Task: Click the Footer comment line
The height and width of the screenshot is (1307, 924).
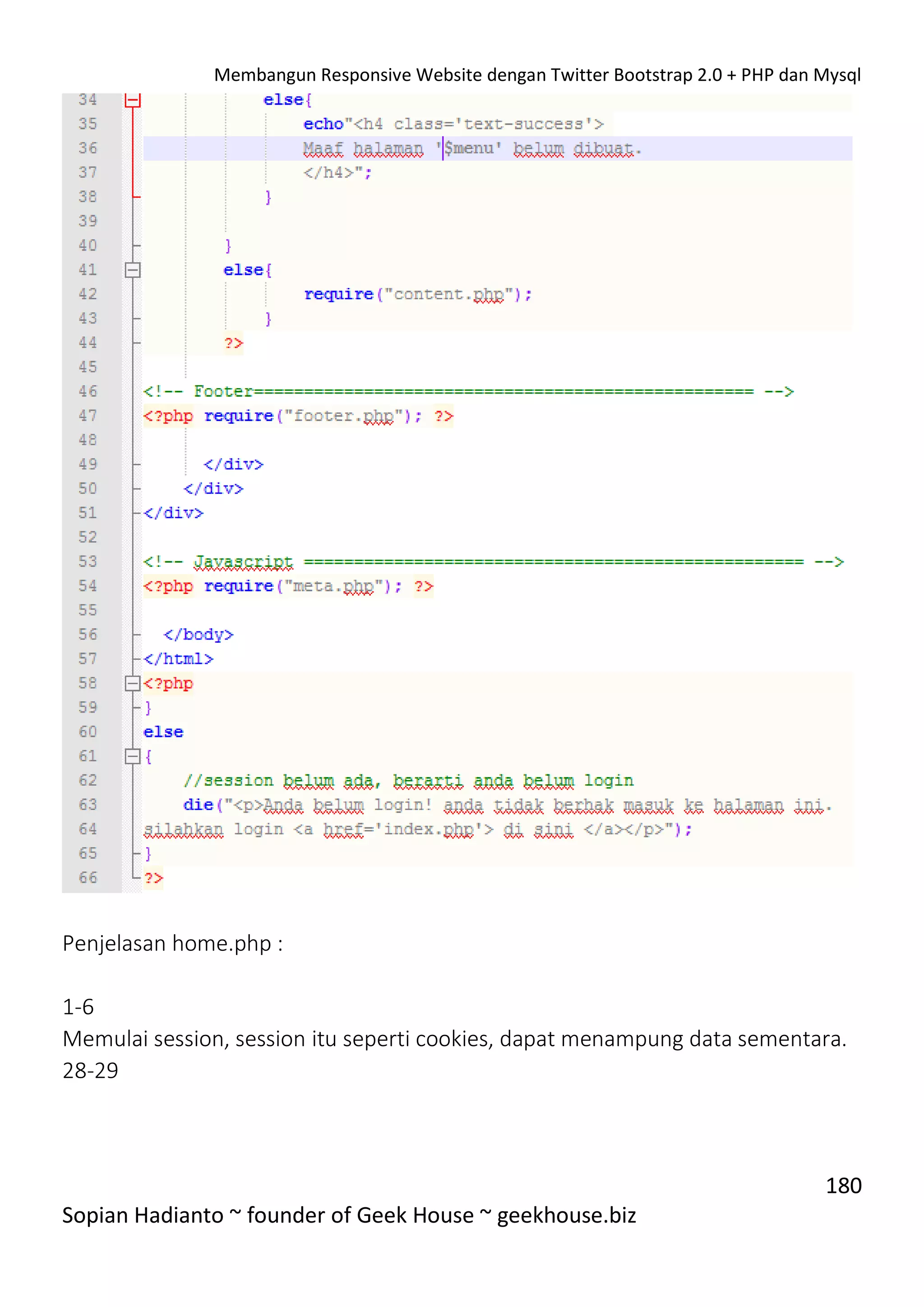Action: tap(468, 392)
